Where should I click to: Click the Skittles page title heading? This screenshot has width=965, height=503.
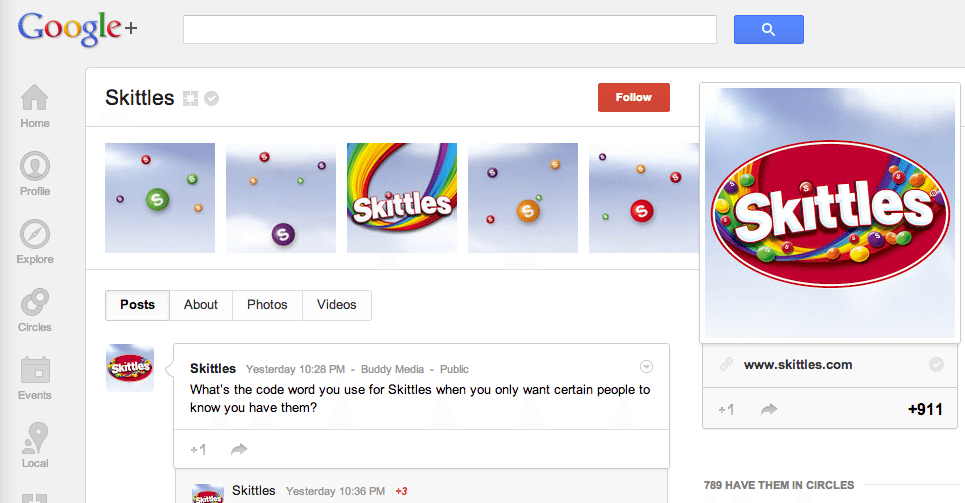click(140, 98)
